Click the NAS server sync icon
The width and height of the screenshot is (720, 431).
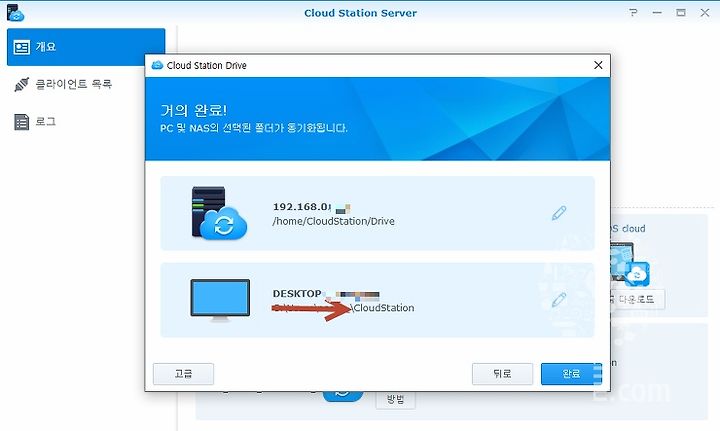point(219,213)
